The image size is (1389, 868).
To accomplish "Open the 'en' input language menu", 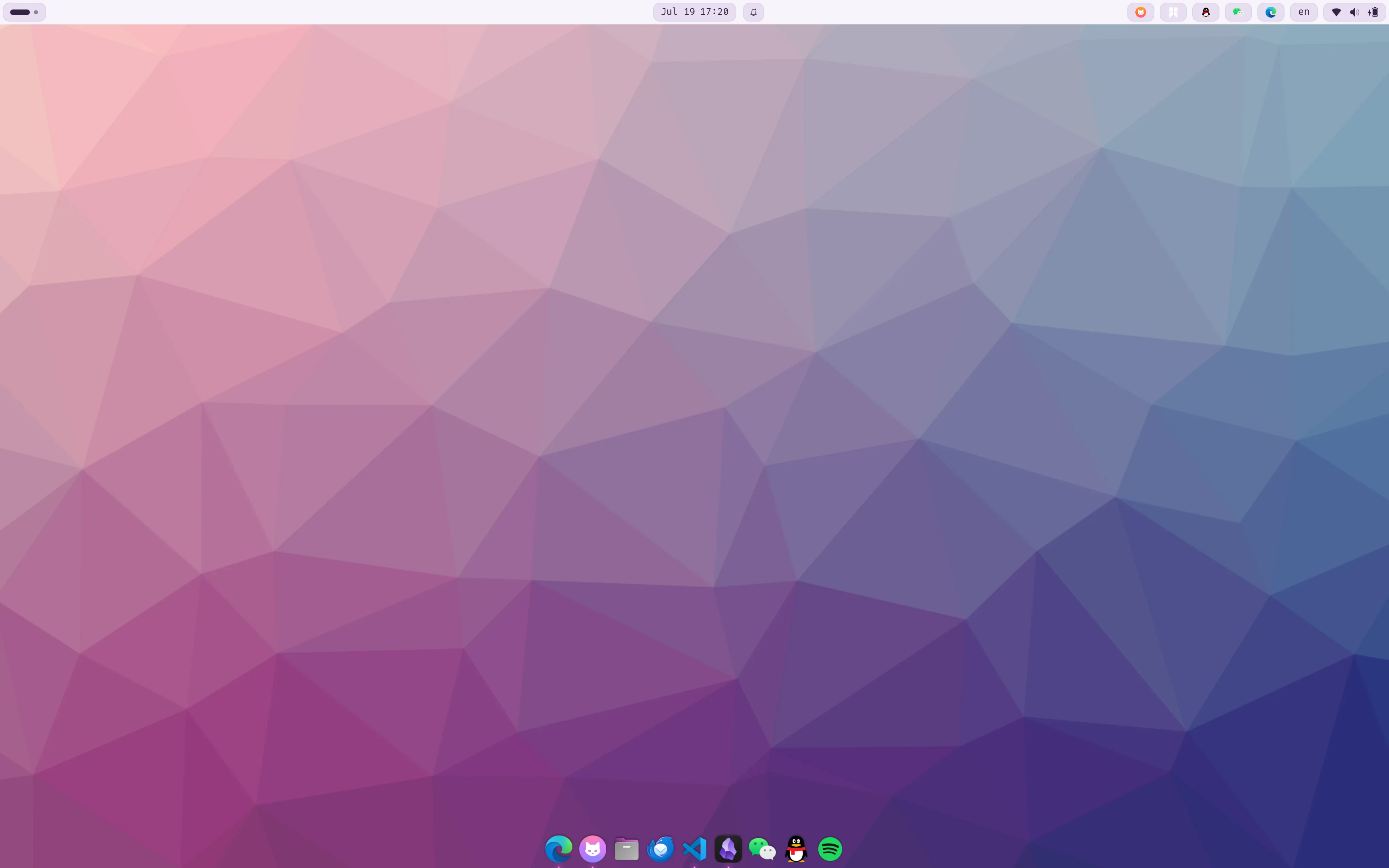I will click(x=1304, y=12).
